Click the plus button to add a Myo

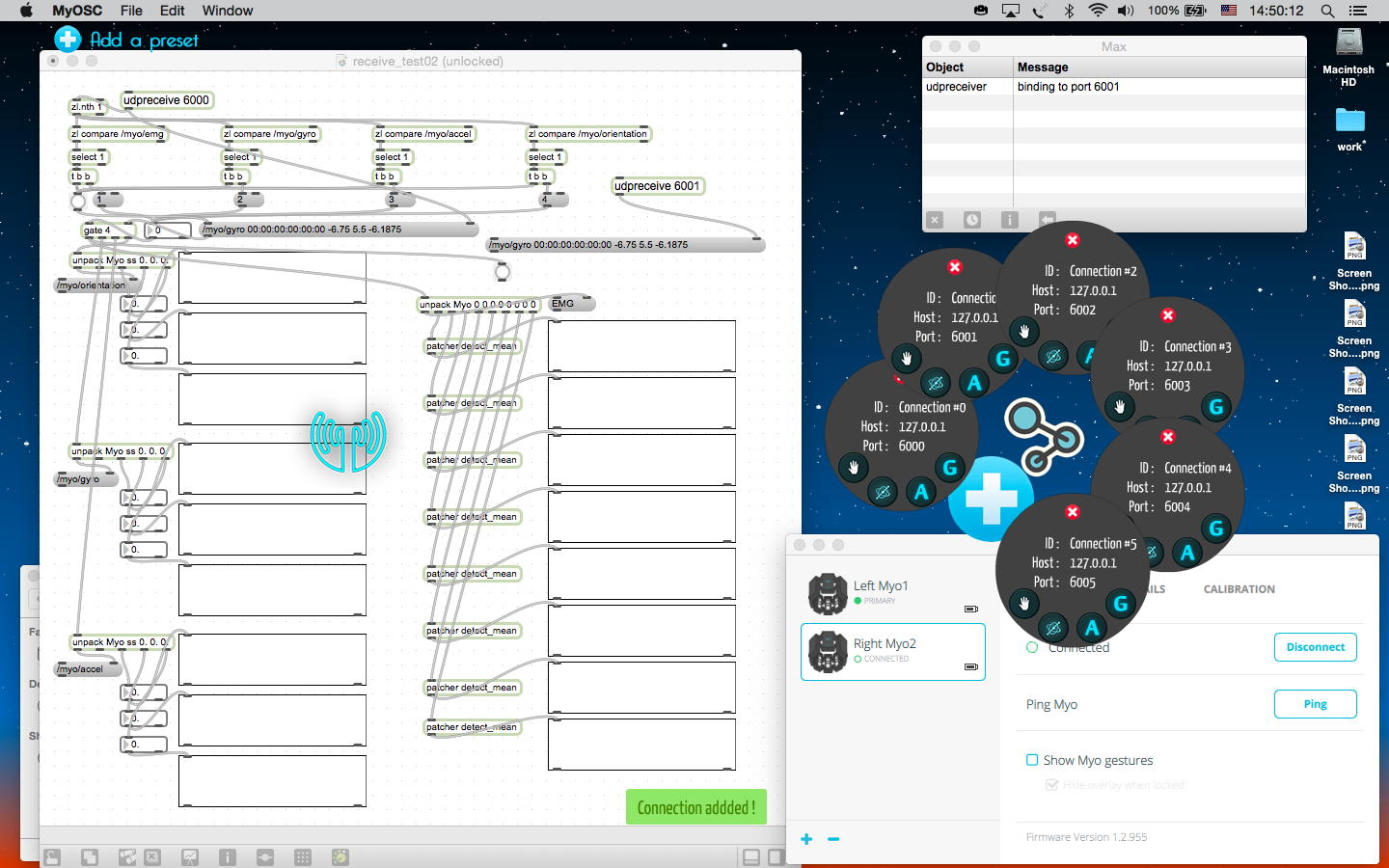click(806, 839)
